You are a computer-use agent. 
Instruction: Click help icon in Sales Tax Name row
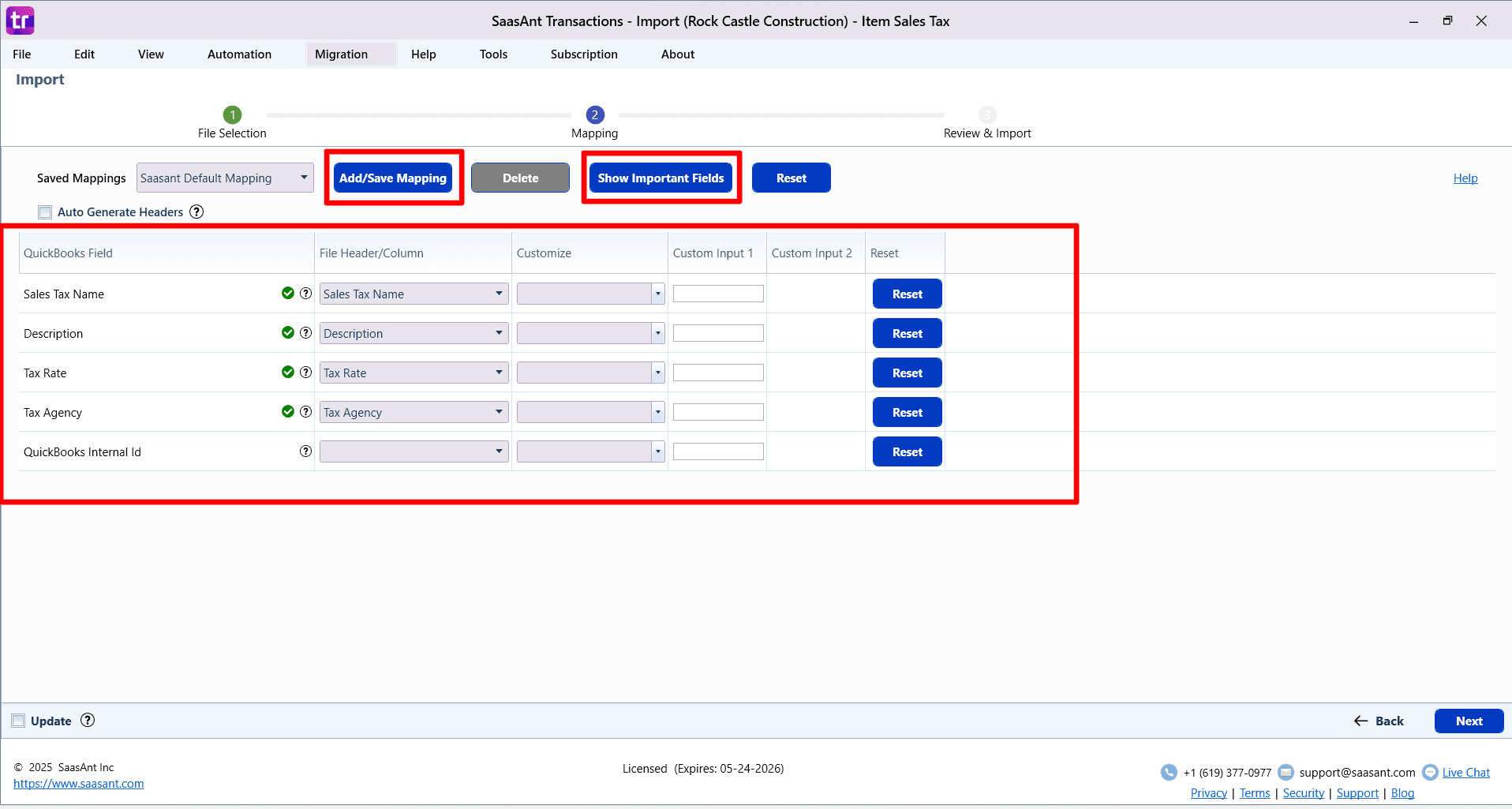pos(305,294)
